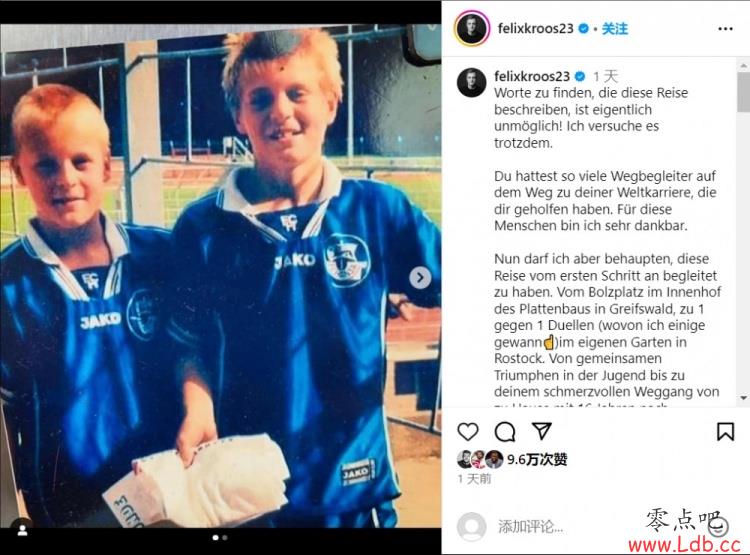
Task: Open the felixkroos23 username in the caption
Action: coord(532,76)
